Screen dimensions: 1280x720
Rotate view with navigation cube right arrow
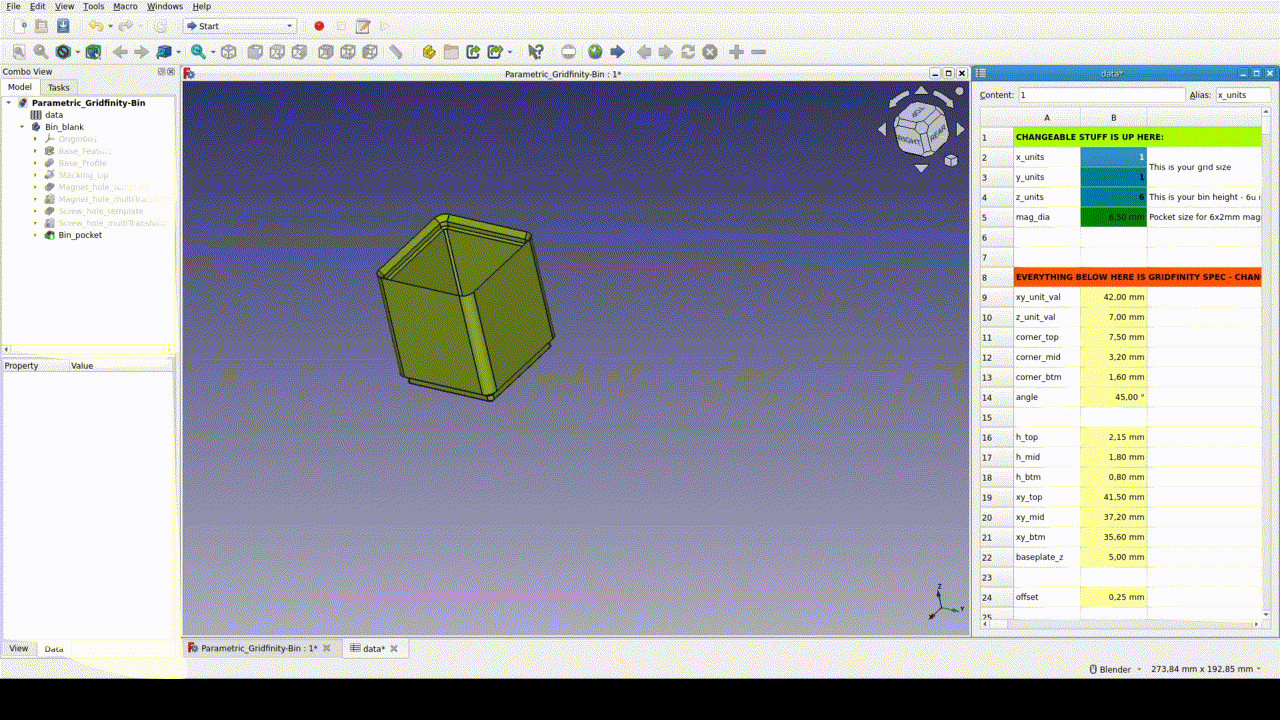click(x=960, y=129)
